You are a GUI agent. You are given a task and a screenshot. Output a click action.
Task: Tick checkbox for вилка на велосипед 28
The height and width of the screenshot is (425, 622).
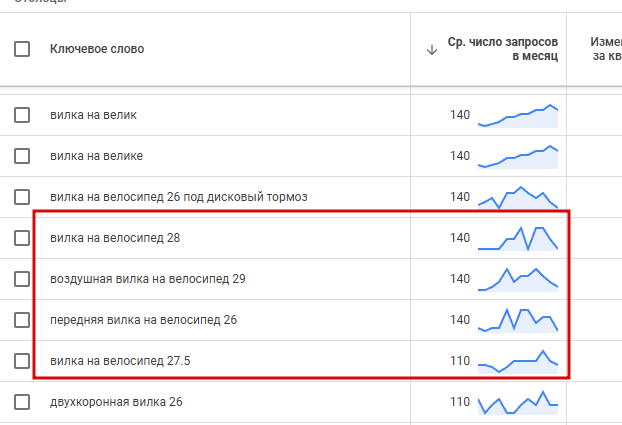pos(22,238)
